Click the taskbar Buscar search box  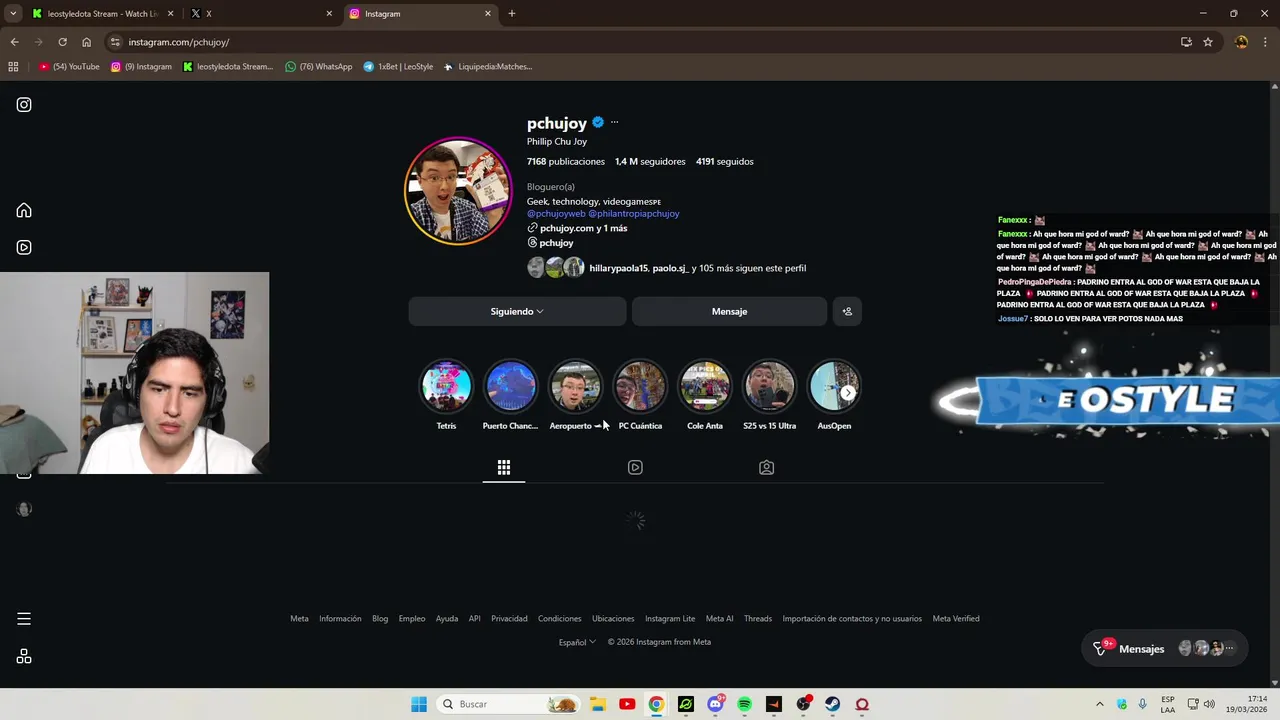click(x=509, y=704)
